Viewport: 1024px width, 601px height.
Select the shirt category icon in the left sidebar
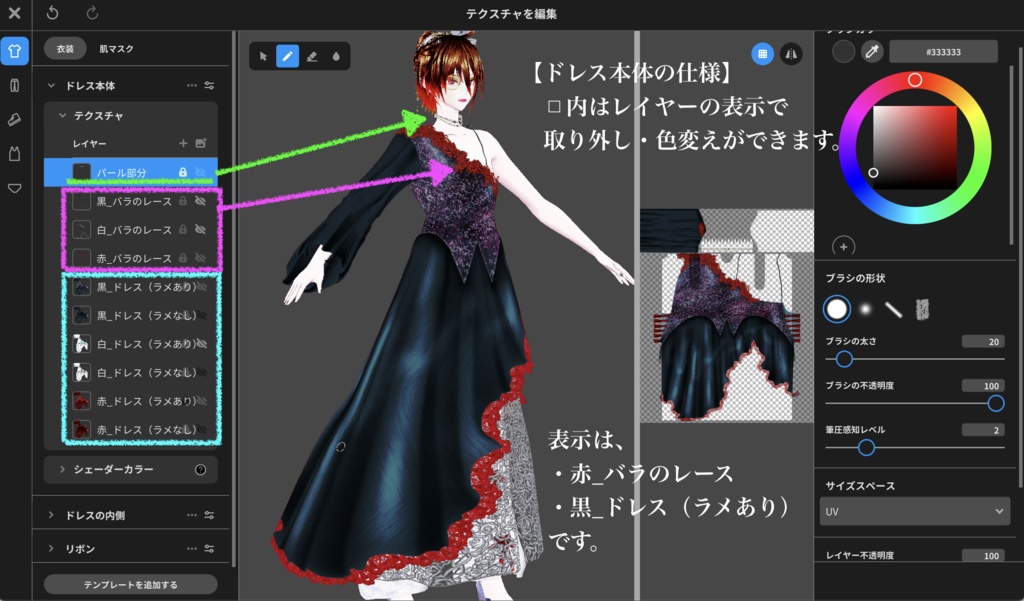pyautogui.click(x=14, y=51)
